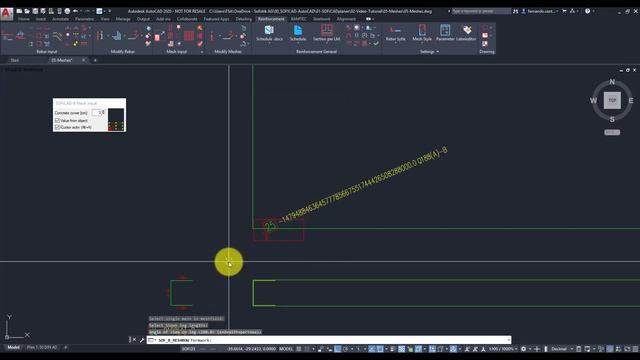Toggle grid display in status bar
Viewport: 640px width, 360px height.
[x=299, y=349]
